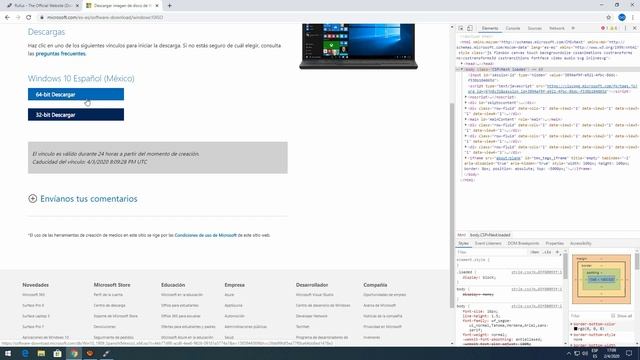640x360 pixels.
Task: Click the margin region of box model
Action: click(x=582, y=259)
